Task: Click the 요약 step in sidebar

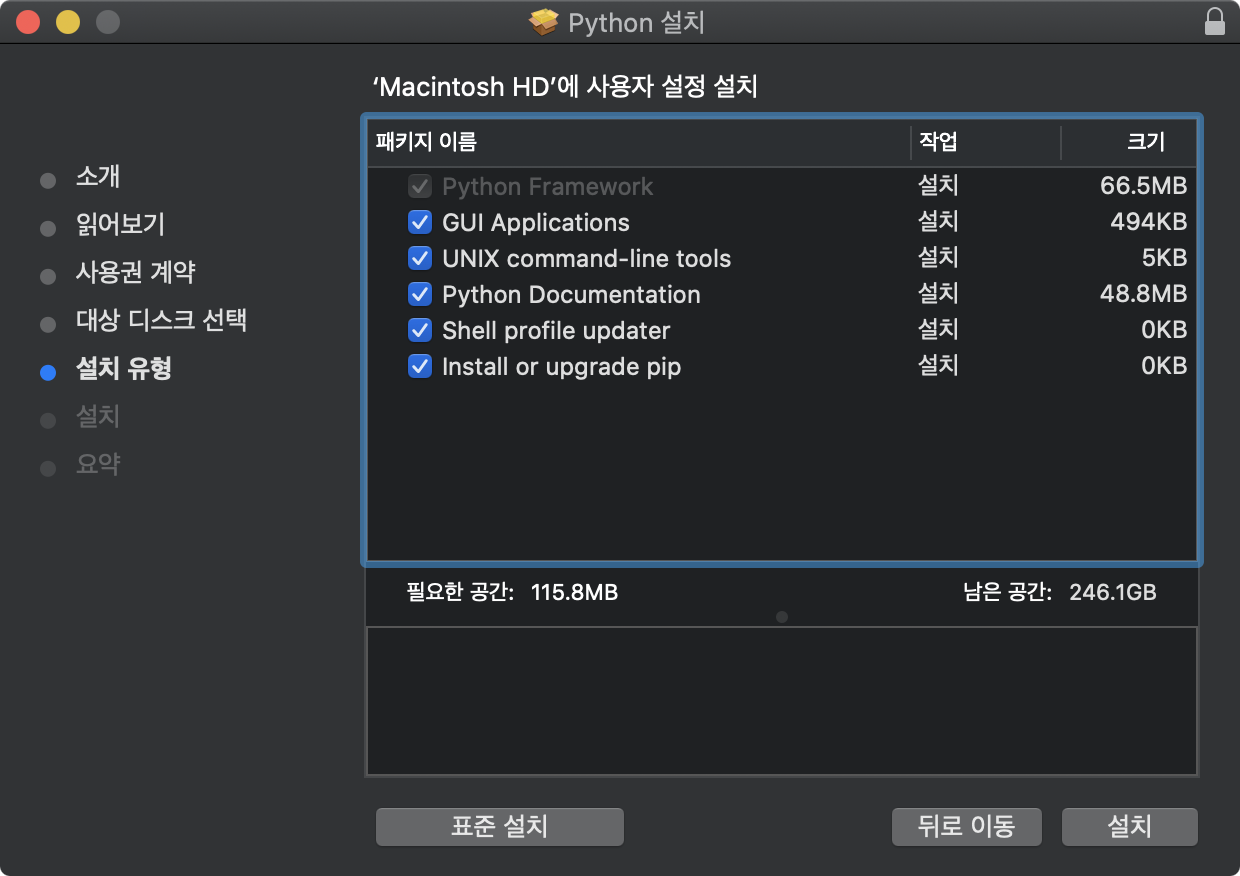Action: click(98, 464)
